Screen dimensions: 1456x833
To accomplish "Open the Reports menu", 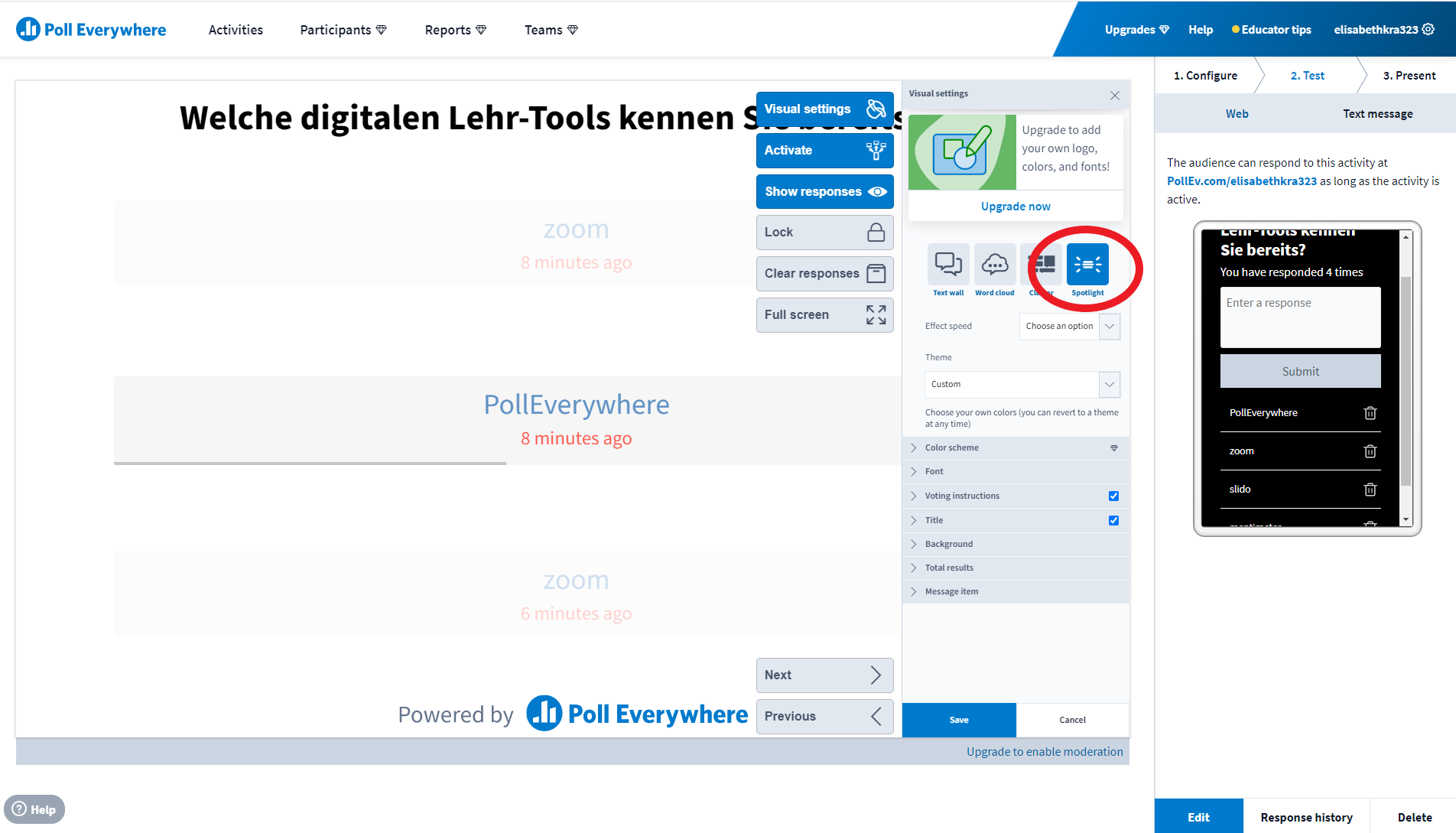I will (456, 30).
